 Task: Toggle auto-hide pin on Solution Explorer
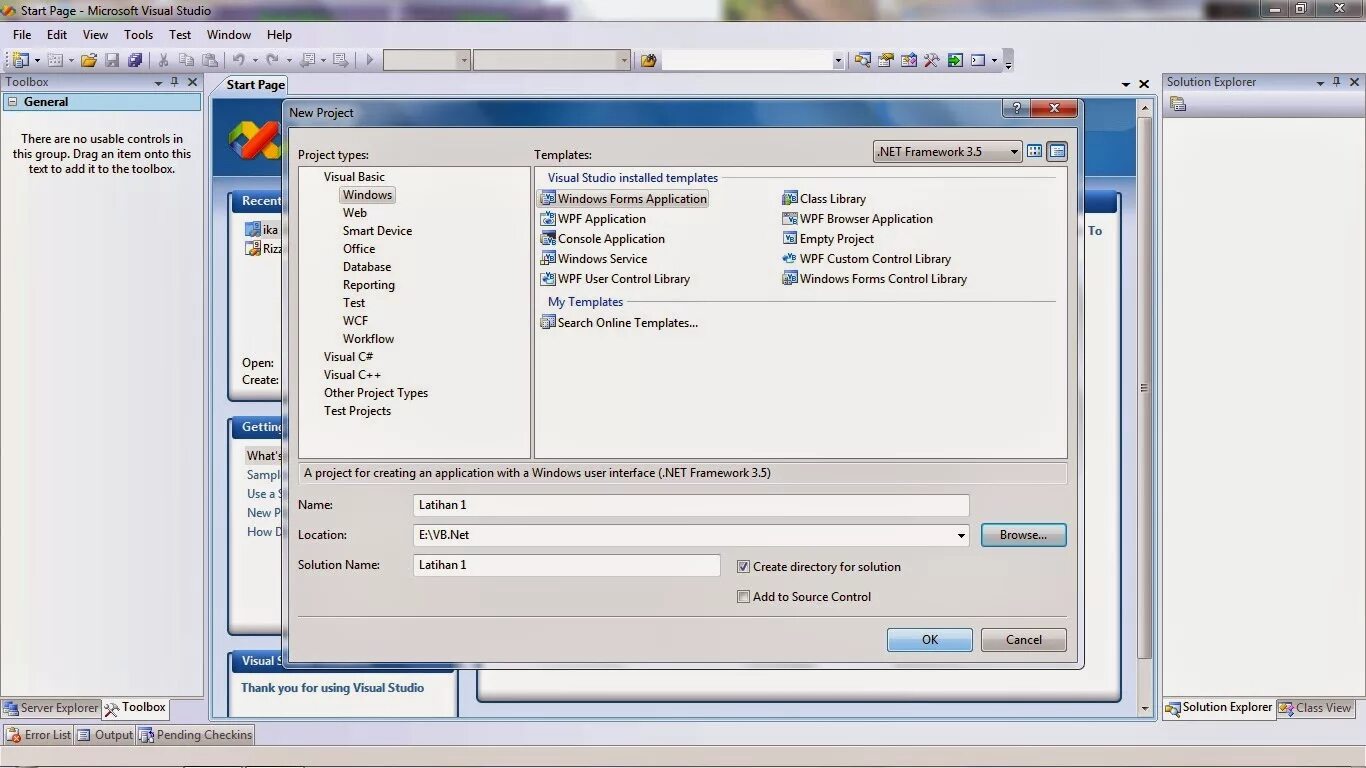(x=1337, y=82)
